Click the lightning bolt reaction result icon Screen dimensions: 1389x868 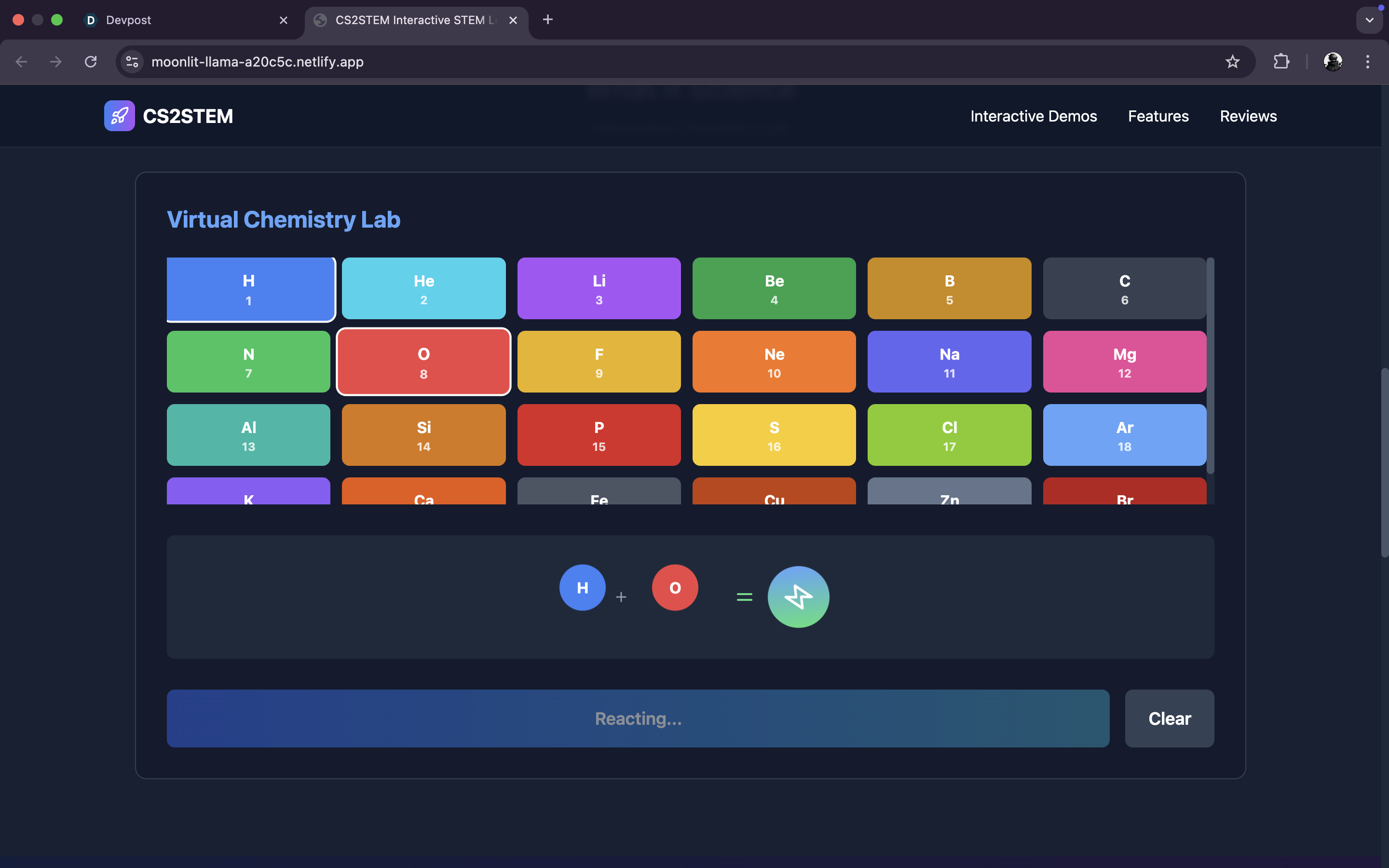coord(798,597)
